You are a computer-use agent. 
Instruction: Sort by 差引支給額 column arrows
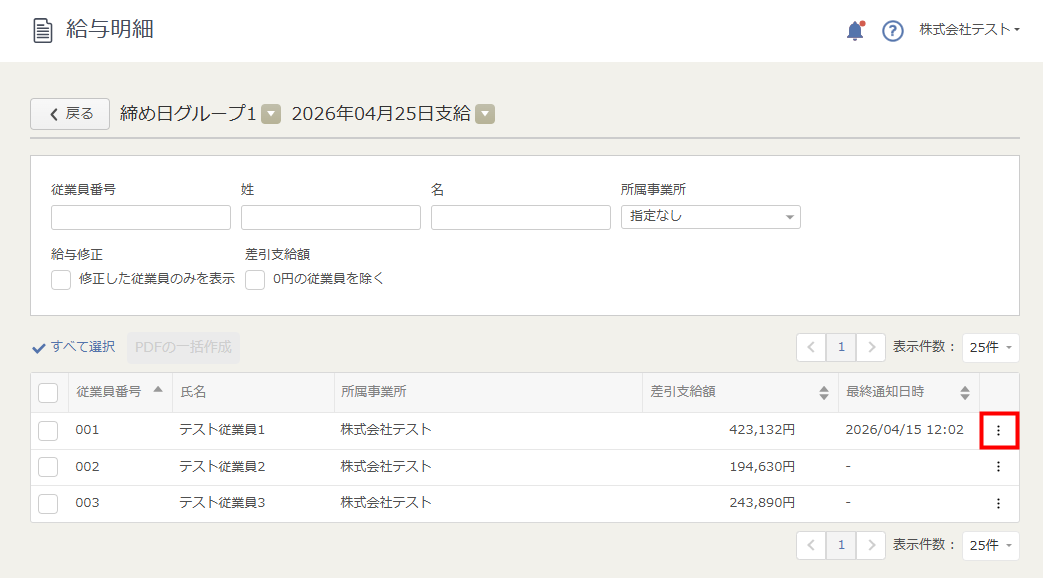(x=824, y=393)
